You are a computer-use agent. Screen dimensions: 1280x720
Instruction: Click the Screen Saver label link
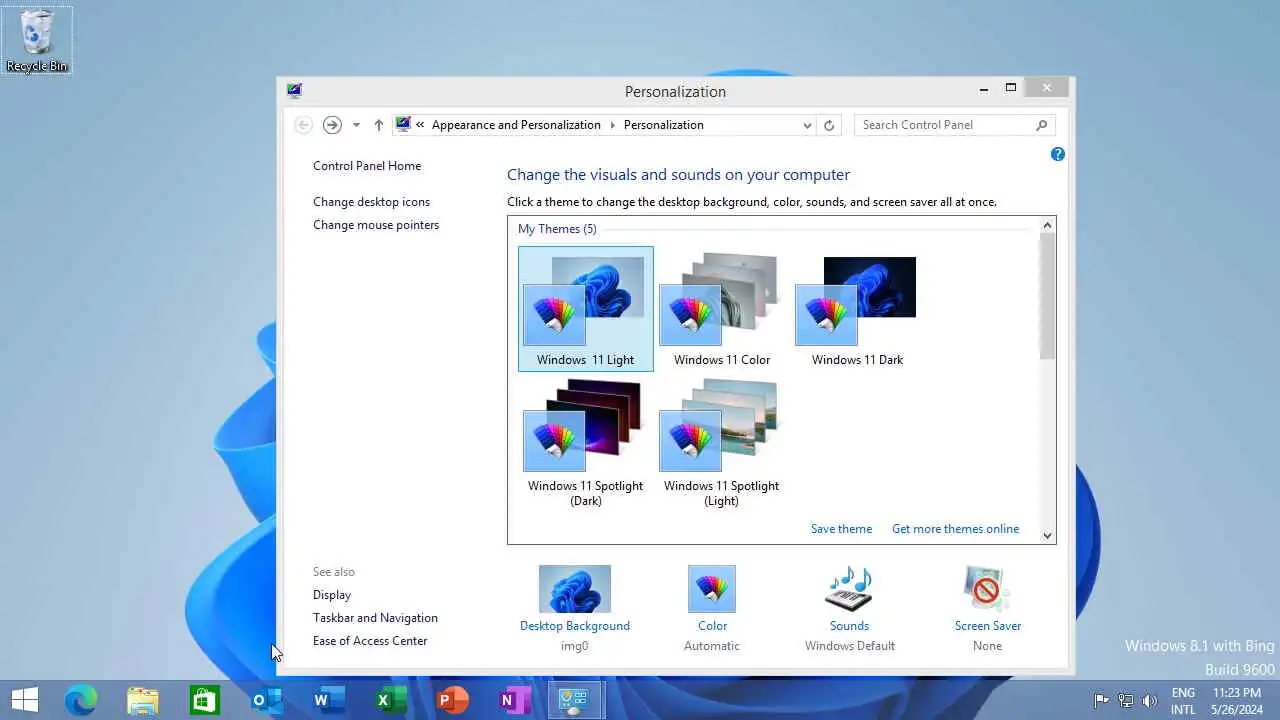(x=987, y=626)
